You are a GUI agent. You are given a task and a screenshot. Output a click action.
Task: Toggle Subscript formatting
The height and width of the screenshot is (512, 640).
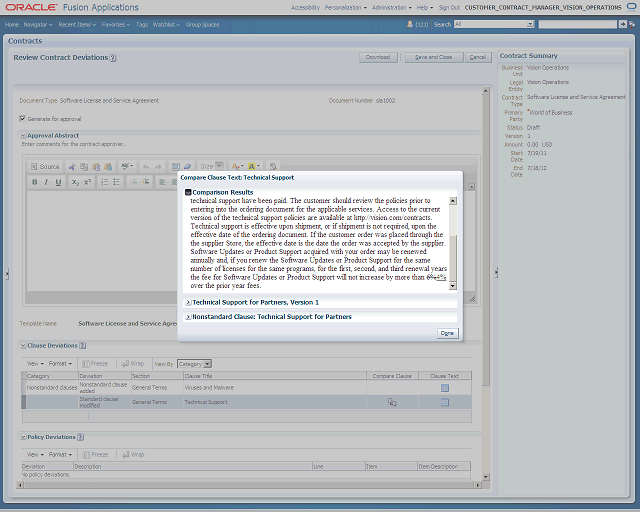click(x=75, y=182)
